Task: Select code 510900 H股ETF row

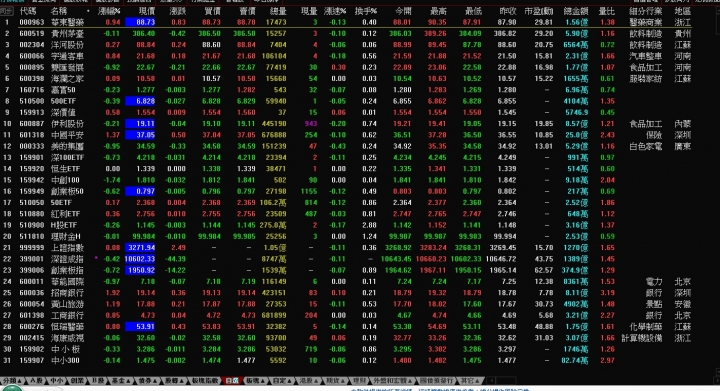Action: tap(32, 225)
